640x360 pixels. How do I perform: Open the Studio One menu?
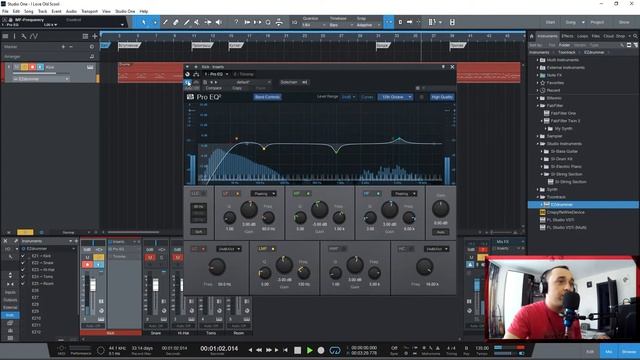coord(125,11)
